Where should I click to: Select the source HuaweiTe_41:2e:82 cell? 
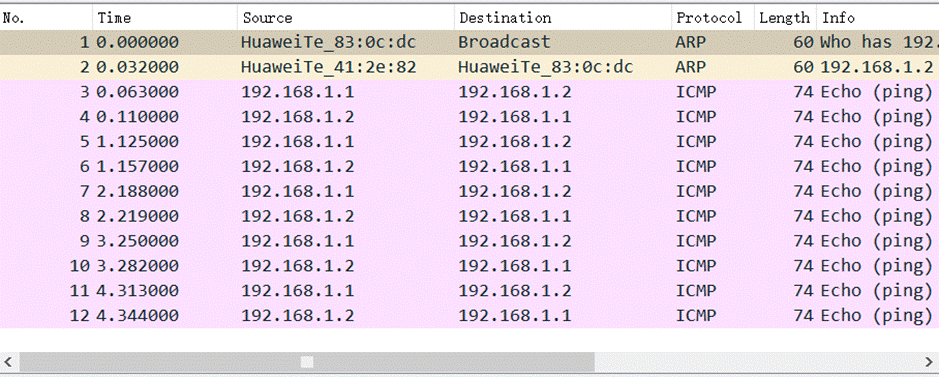(328, 68)
